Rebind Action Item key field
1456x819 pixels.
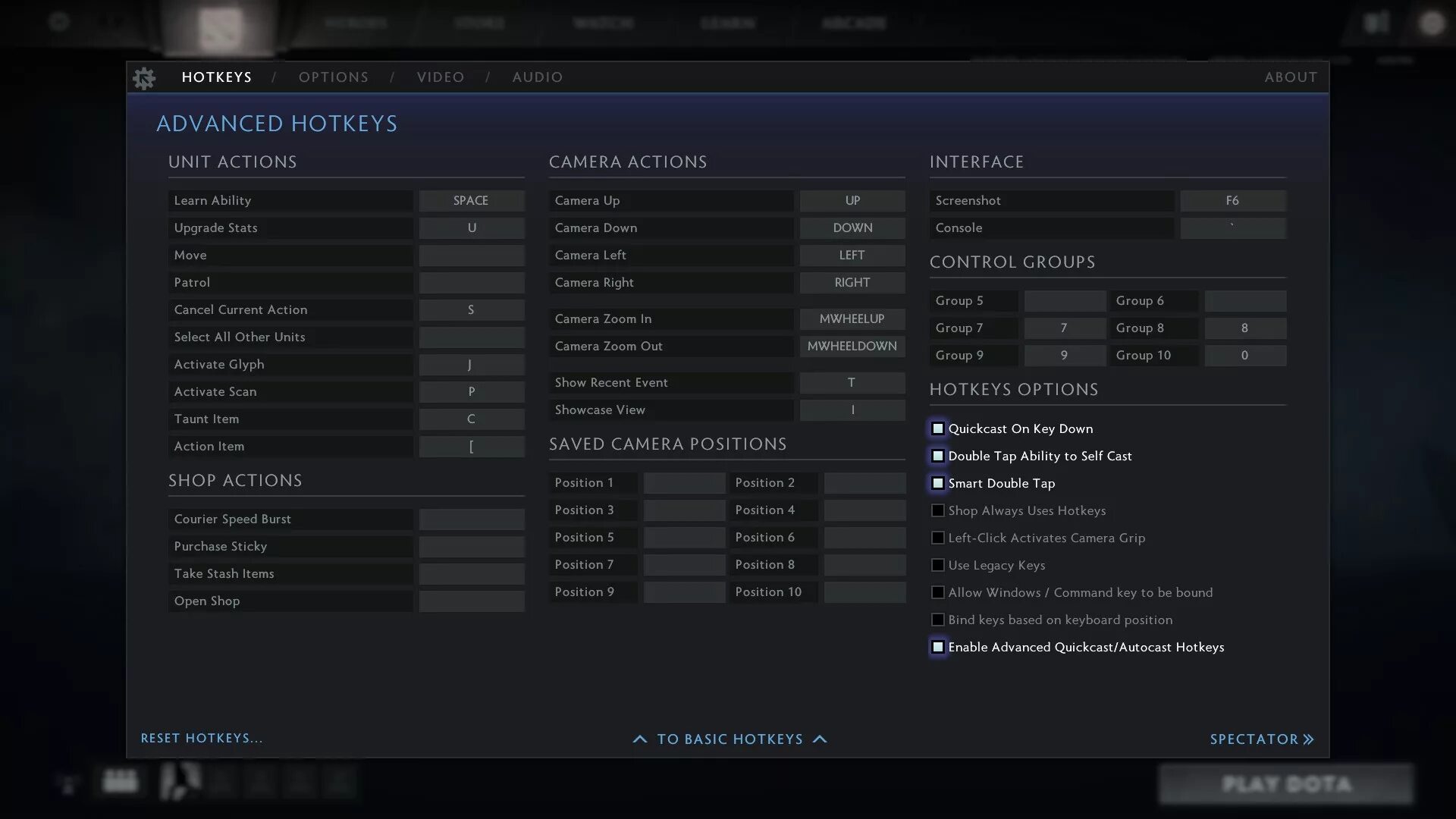click(472, 447)
